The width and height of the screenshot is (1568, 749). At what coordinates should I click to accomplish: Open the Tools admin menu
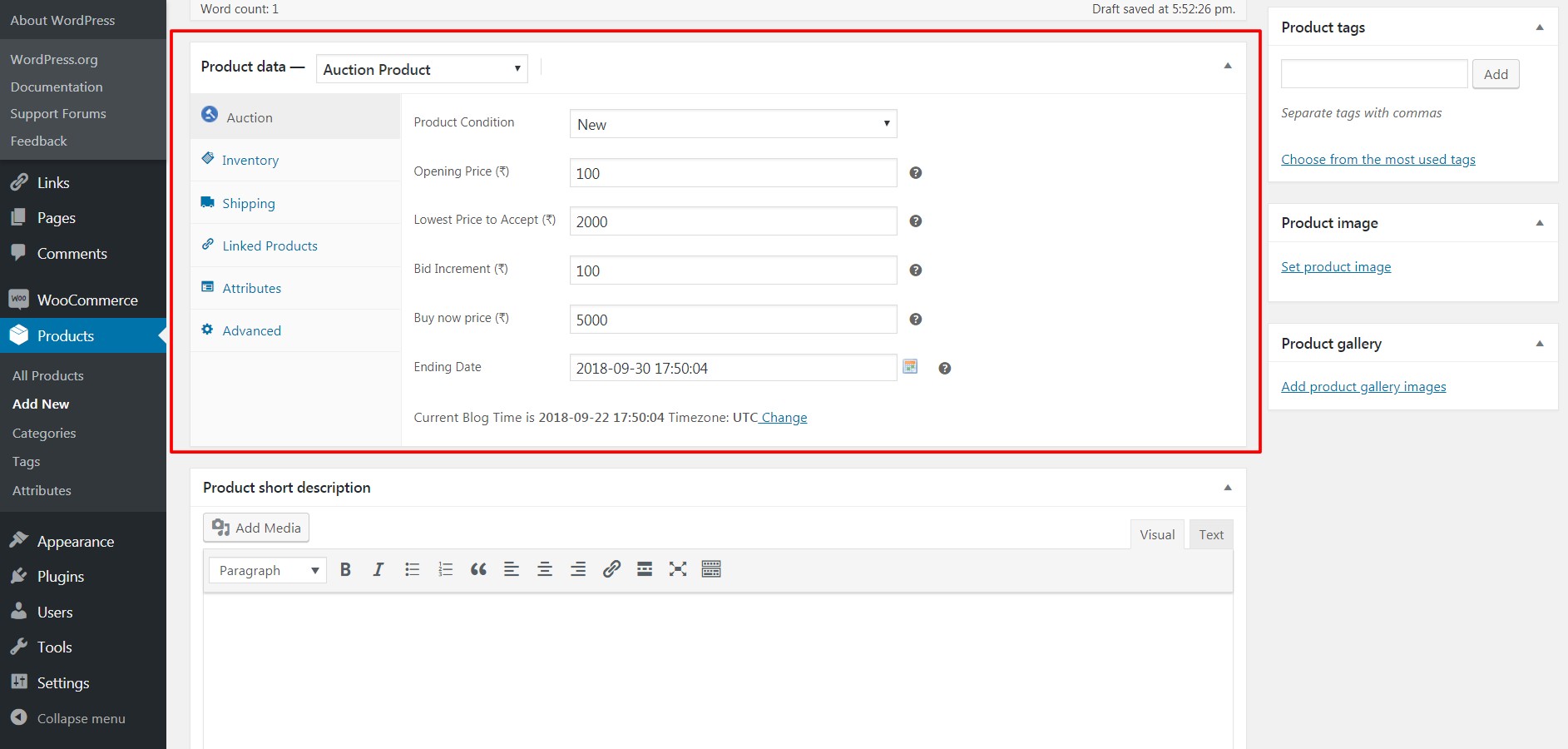[x=83, y=647]
